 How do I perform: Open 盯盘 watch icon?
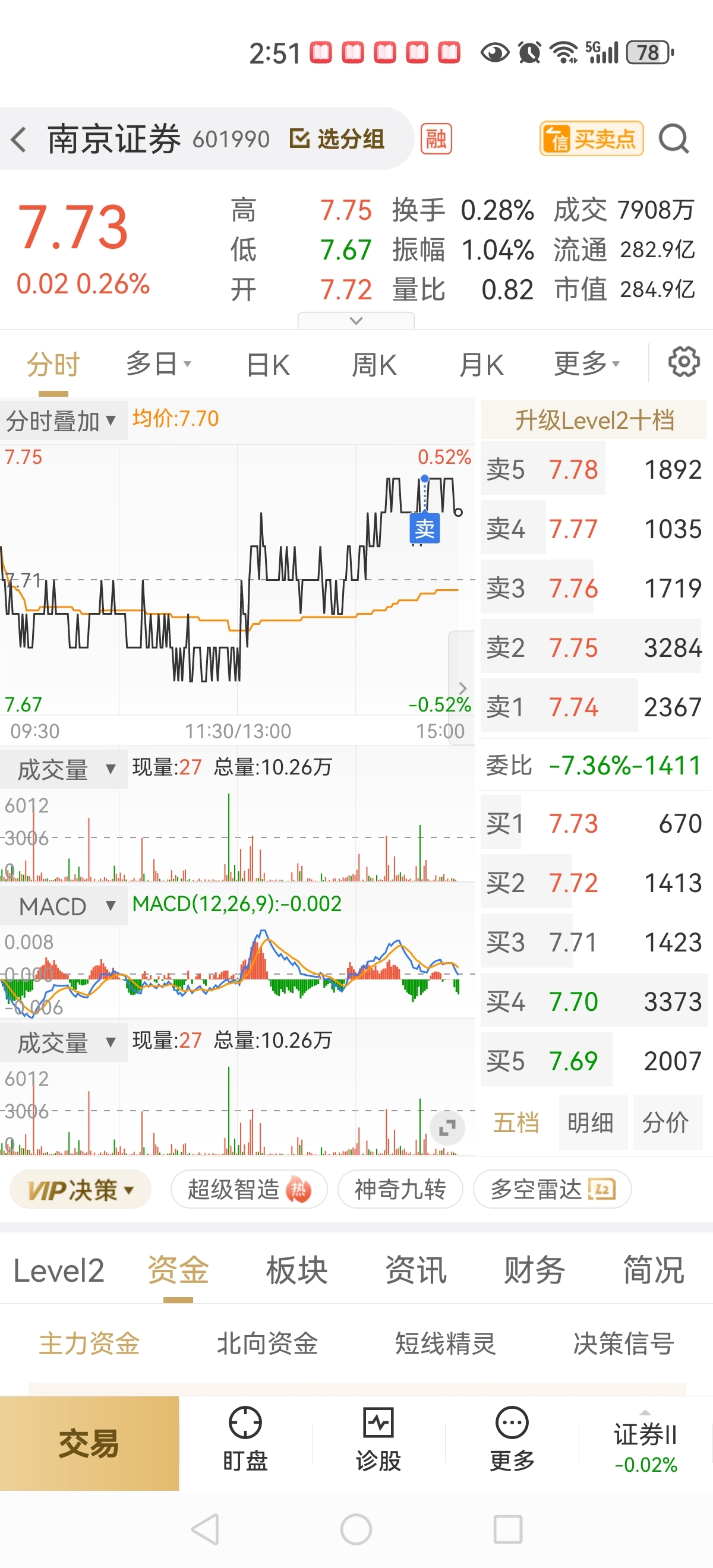point(245,1439)
